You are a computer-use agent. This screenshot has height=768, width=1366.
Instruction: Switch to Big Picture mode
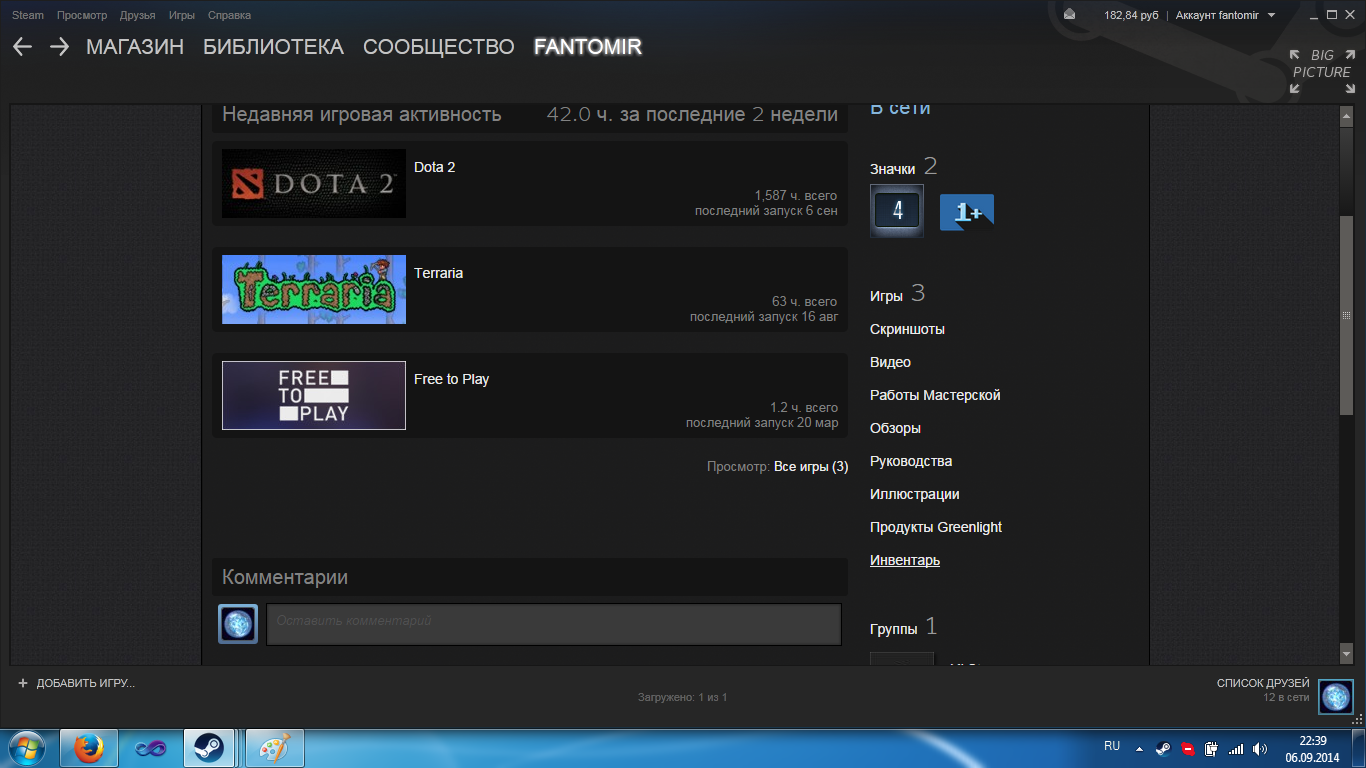click(1322, 72)
